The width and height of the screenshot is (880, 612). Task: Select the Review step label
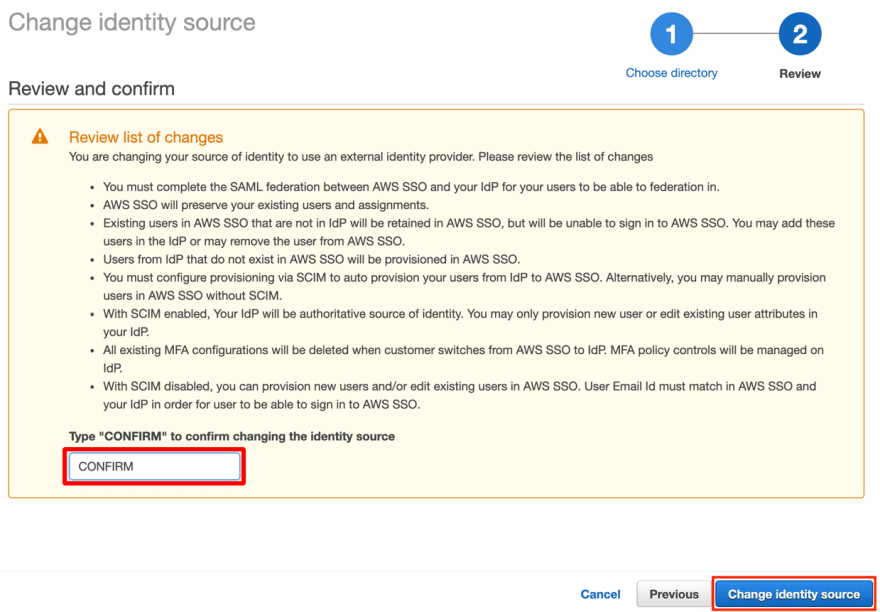[x=800, y=74]
